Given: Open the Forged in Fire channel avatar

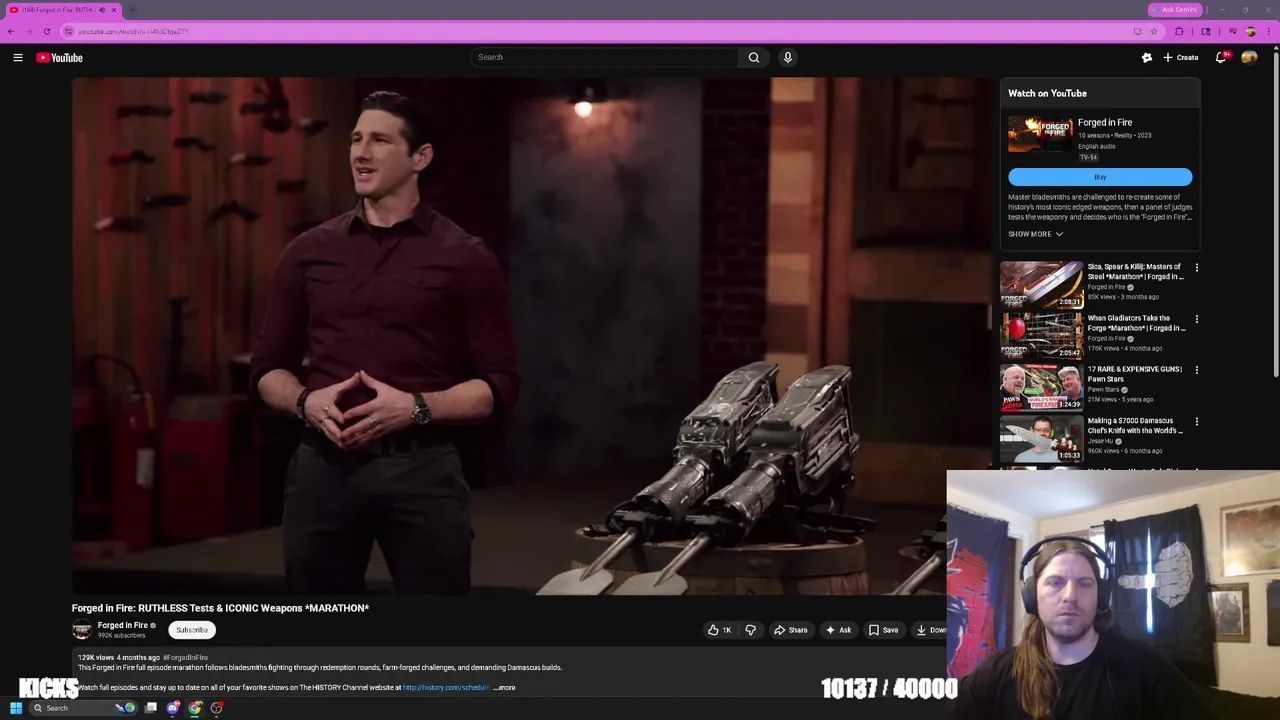Looking at the screenshot, I should click(x=82, y=630).
